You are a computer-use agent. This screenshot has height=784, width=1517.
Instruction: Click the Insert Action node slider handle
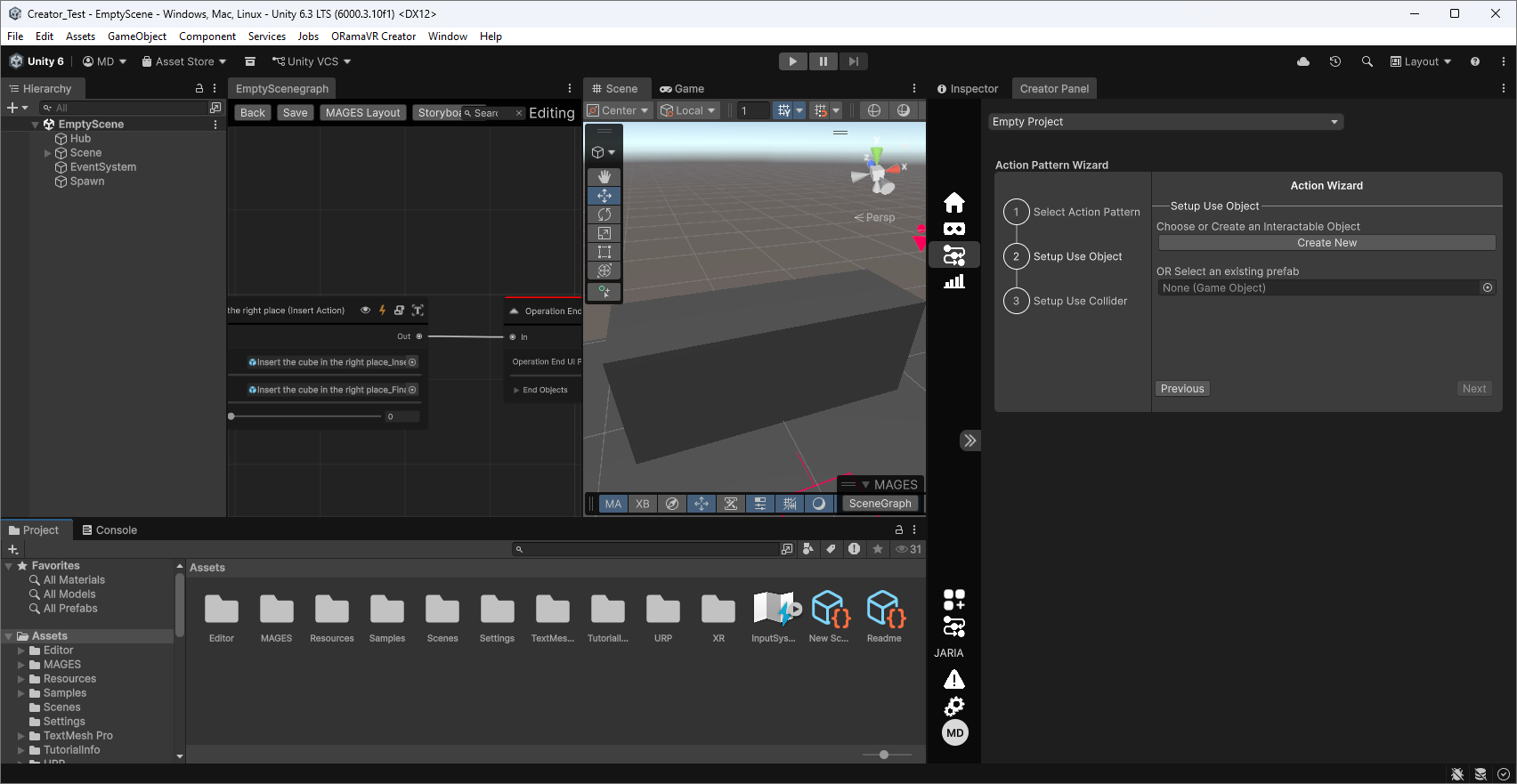point(231,416)
